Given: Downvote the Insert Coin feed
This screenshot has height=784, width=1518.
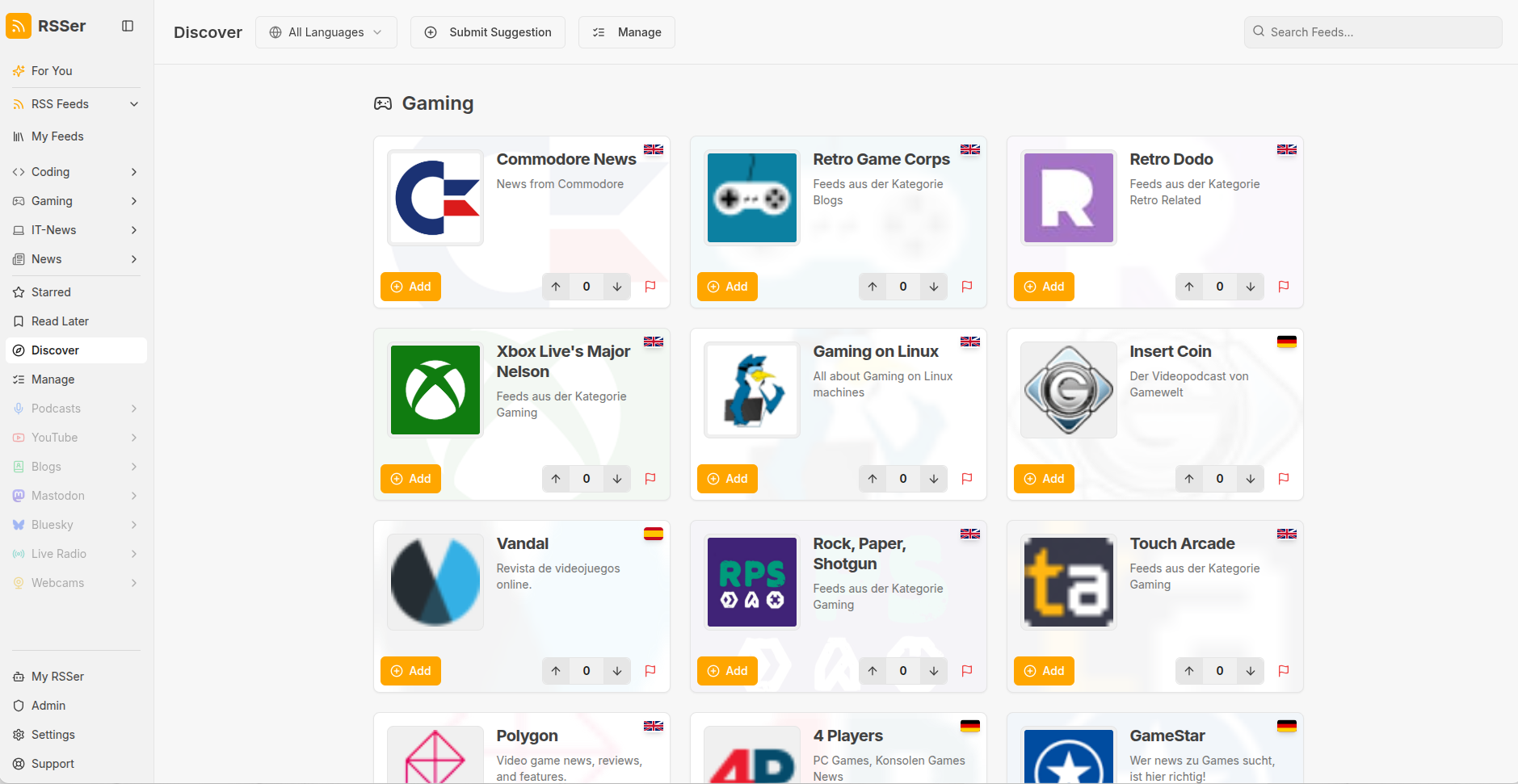Looking at the screenshot, I should click(1250, 479).
